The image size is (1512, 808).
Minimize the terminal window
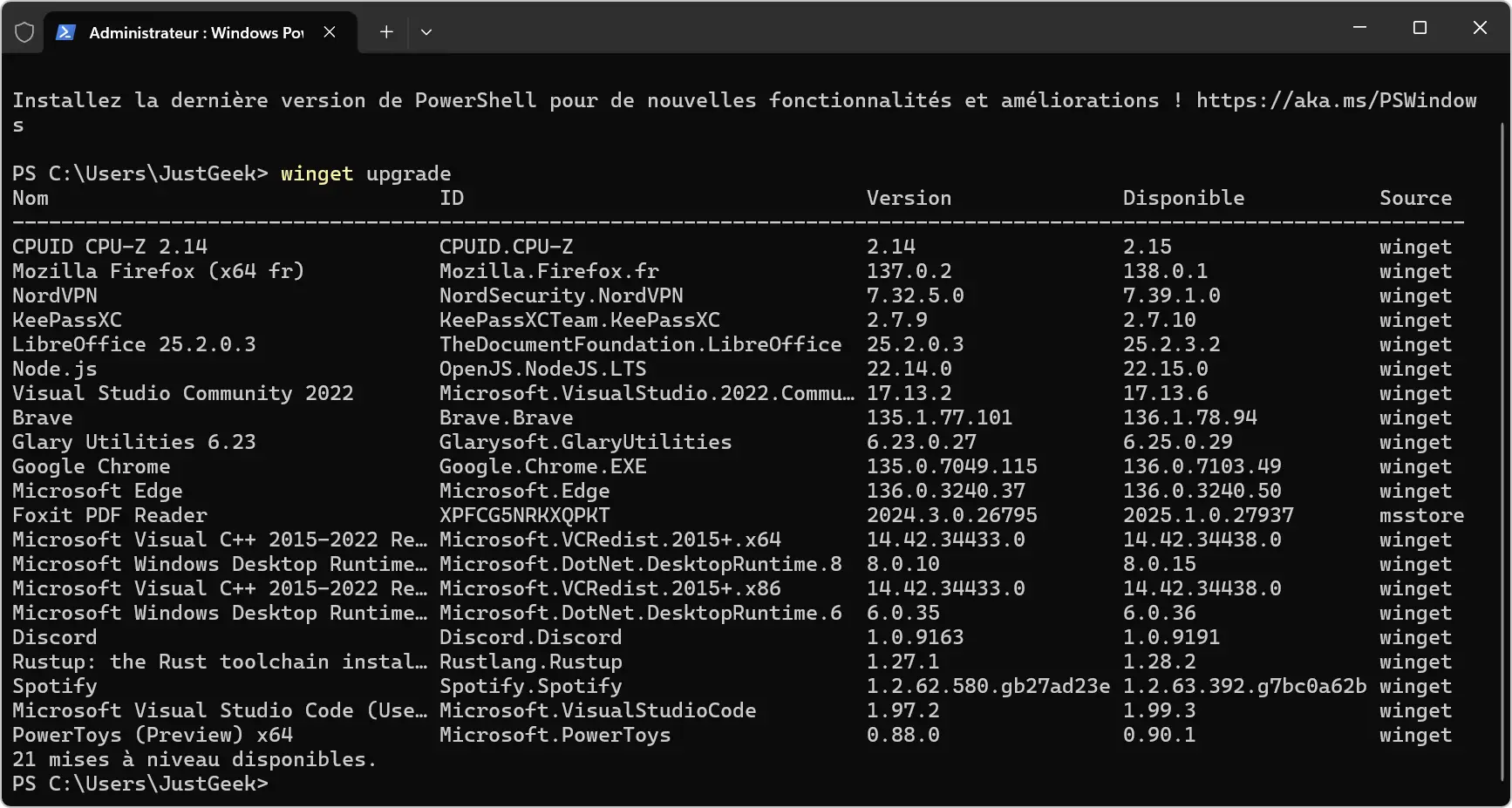tap(1359, 28)
